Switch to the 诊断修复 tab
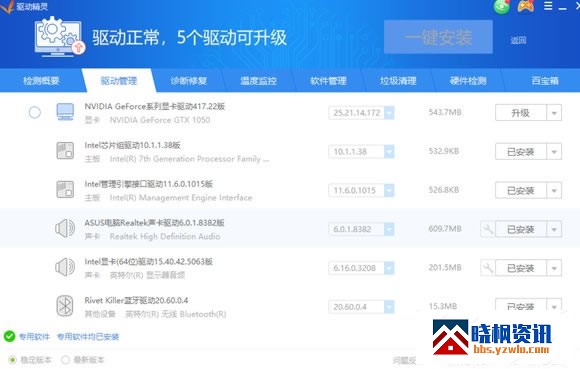 click(188, 81)
